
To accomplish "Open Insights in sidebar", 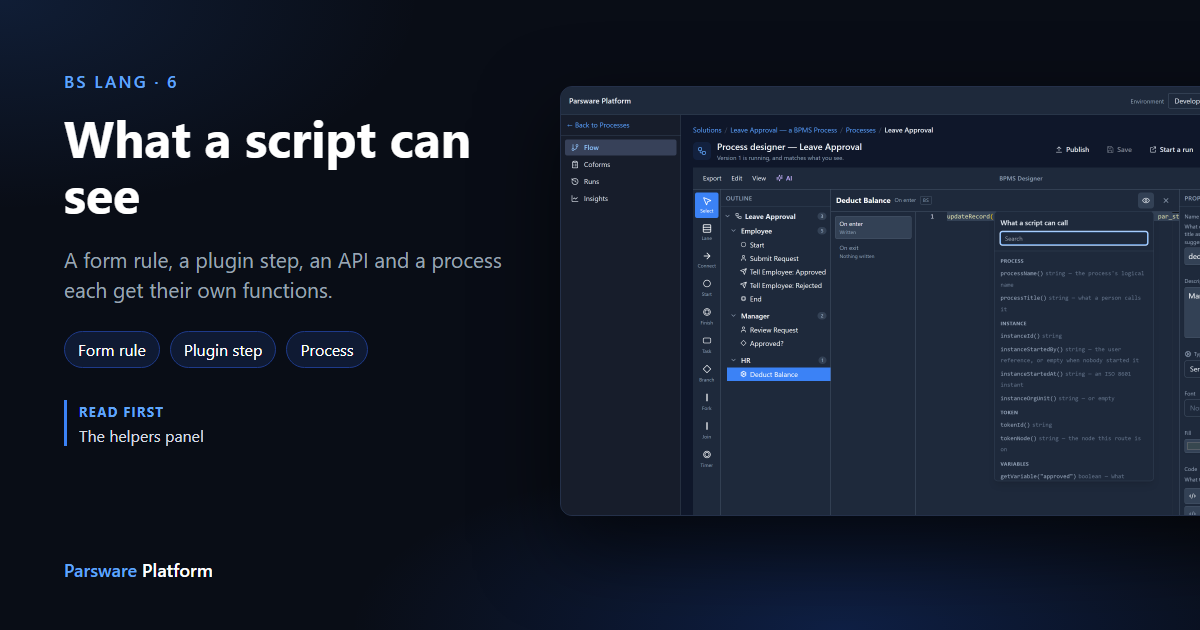I will click(x=621, y=199).
